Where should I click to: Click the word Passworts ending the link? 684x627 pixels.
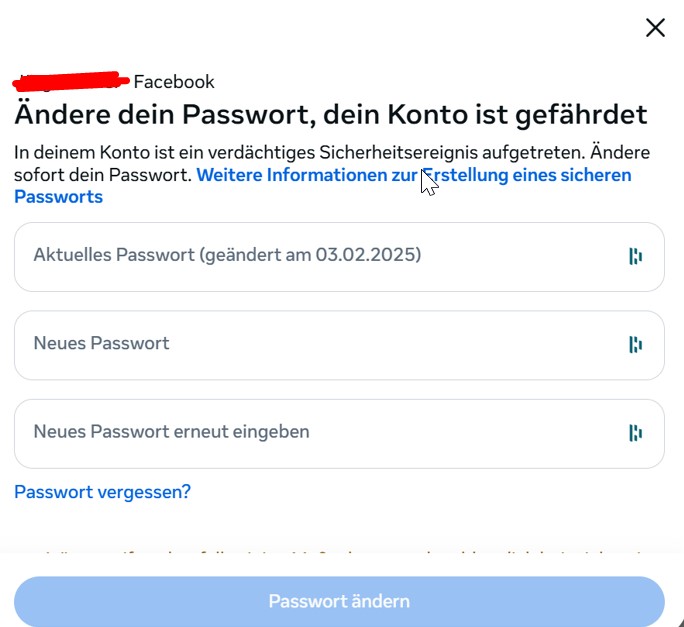tap(58, 197)
